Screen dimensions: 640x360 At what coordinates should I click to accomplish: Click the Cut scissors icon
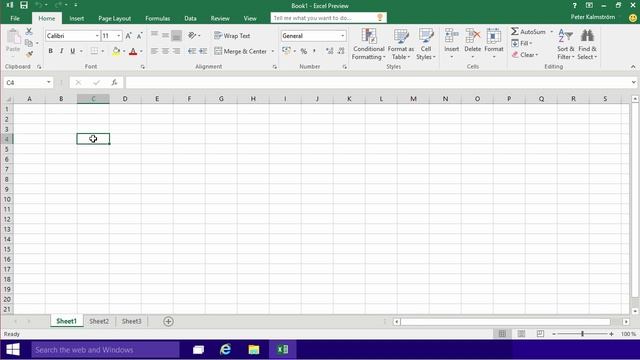[29, 31]
